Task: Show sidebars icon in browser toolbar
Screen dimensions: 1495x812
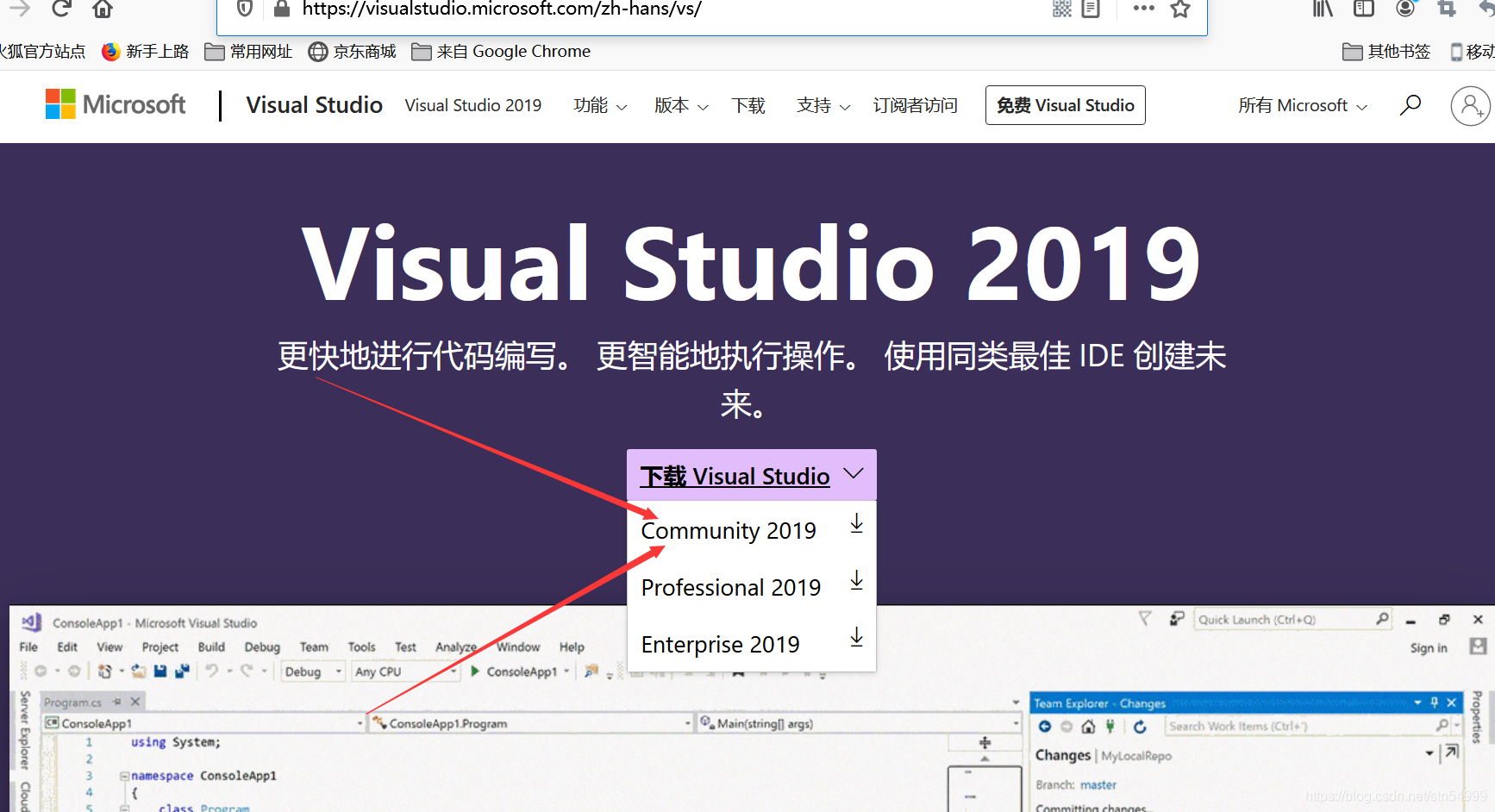Action: [1364, 9]
